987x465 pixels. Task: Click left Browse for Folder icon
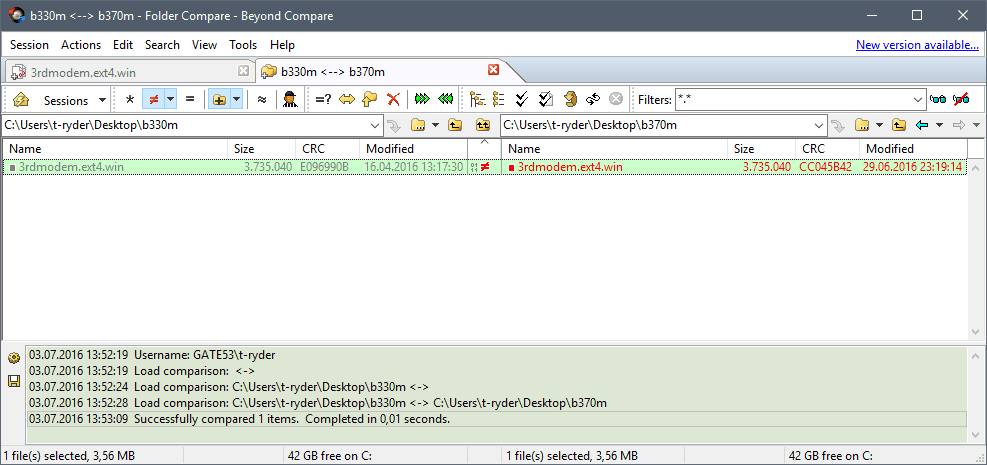point(418,125)
